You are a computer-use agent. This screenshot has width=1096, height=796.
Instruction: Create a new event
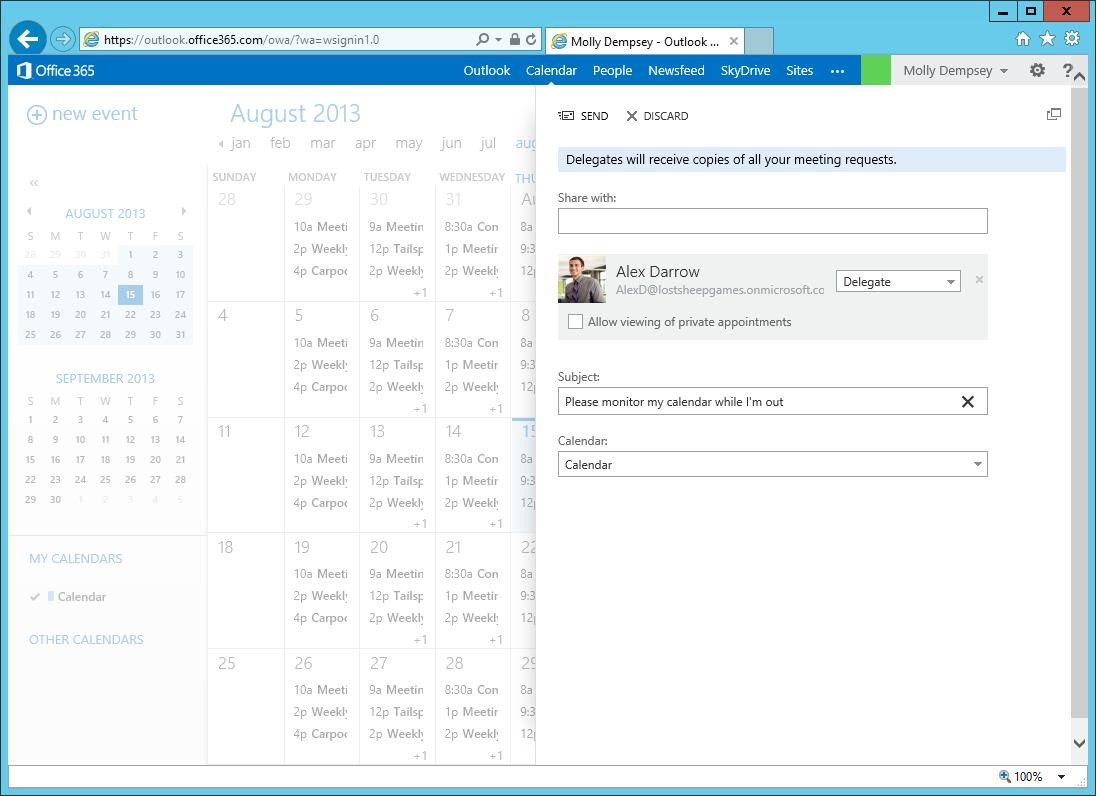click(x=82, y=114)
